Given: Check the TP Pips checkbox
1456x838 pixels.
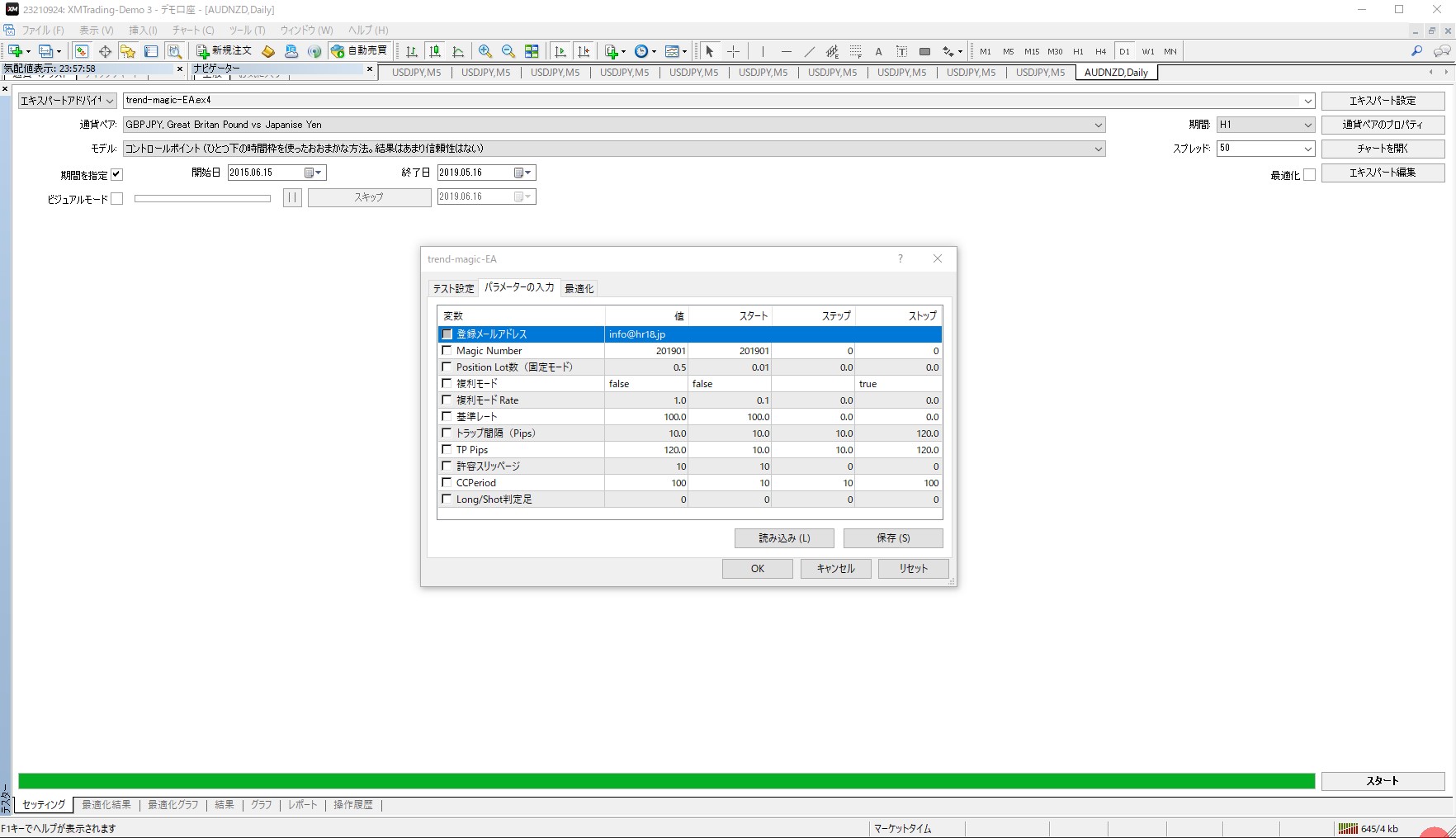Looking at the screenshot, I should click(x=447, y=450).
